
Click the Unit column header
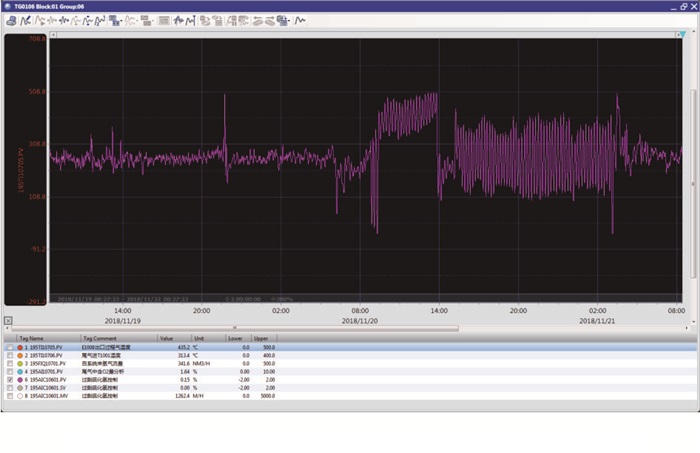pos(208,338)
